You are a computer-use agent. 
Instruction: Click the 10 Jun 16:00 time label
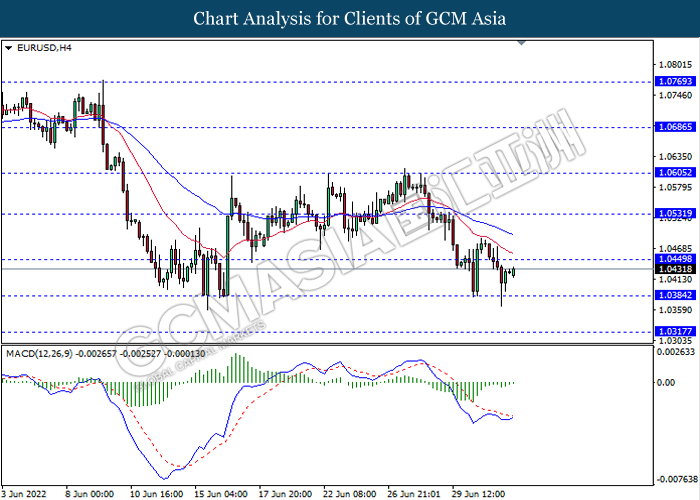point(157,494)
